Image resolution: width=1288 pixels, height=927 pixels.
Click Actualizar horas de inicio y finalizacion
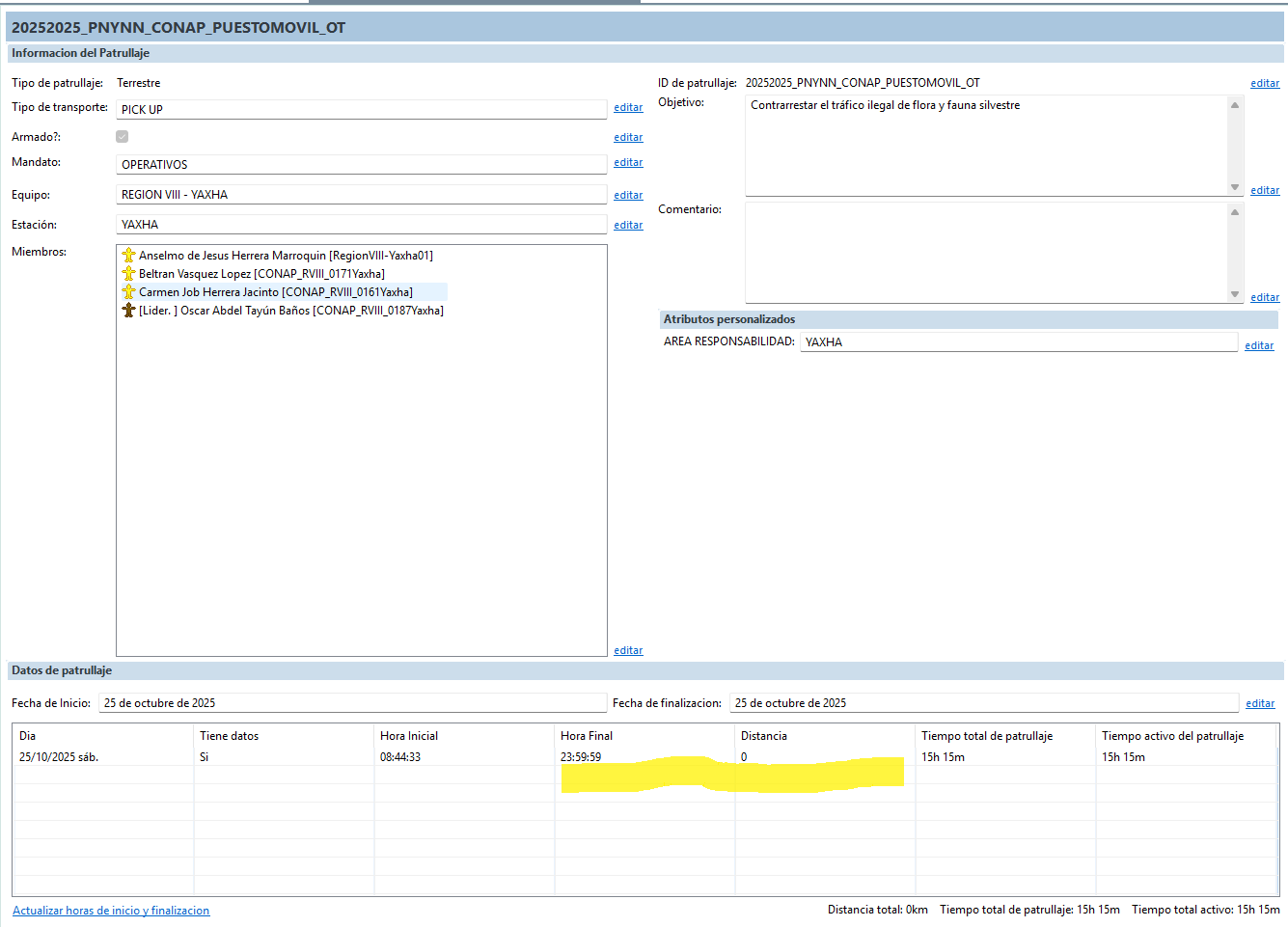click(111, 911)
